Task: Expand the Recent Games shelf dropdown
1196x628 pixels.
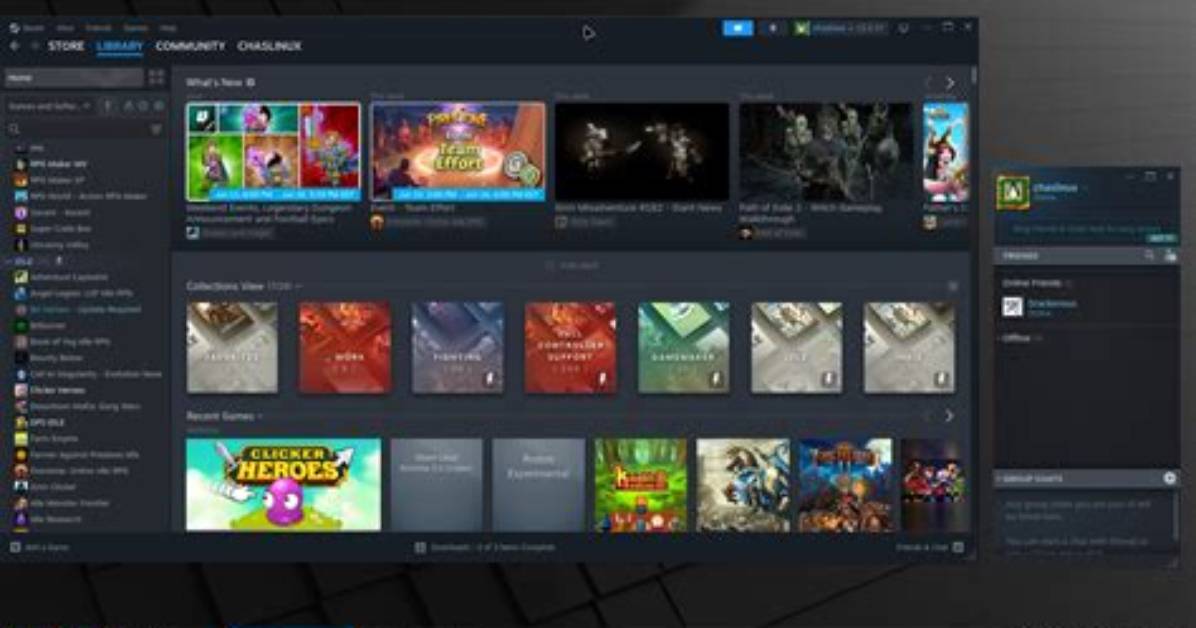Action: [x=260, y=416]
